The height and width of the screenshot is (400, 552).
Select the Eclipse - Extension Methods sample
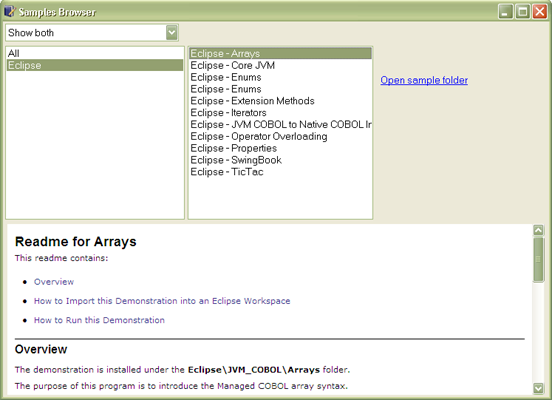click(280, 101)
